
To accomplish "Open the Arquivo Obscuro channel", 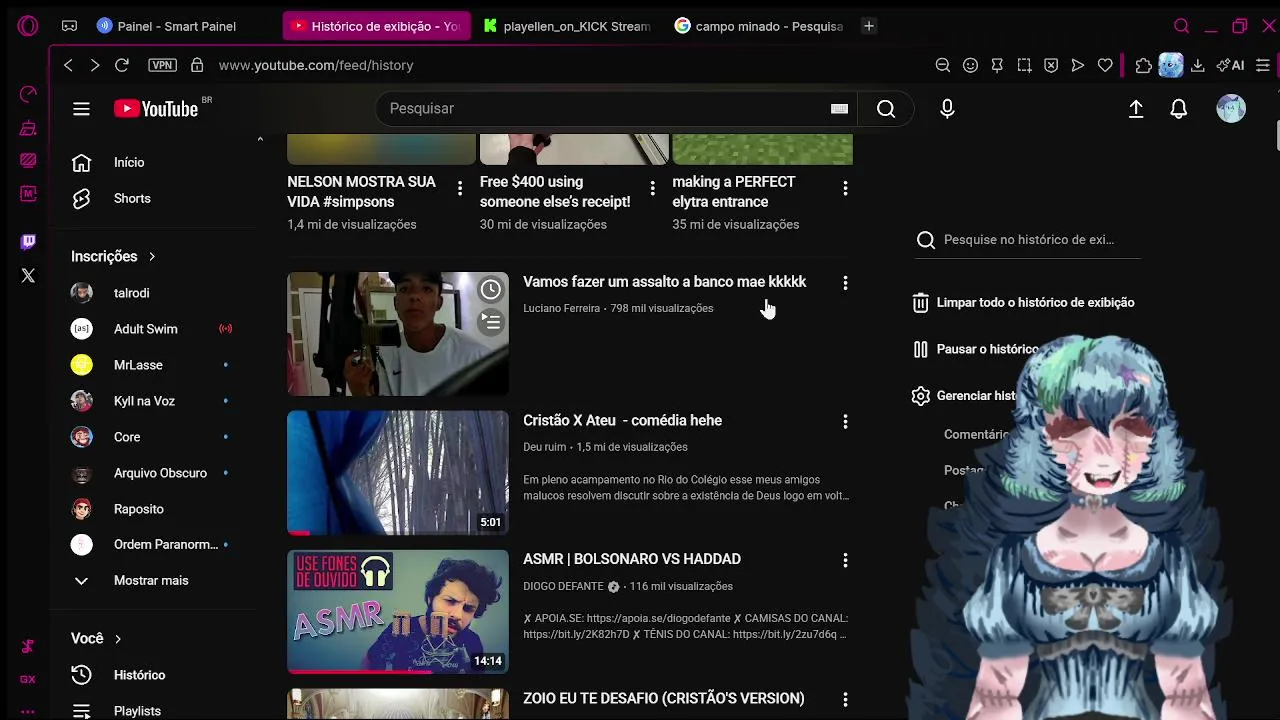I will [x=158, y=473].
